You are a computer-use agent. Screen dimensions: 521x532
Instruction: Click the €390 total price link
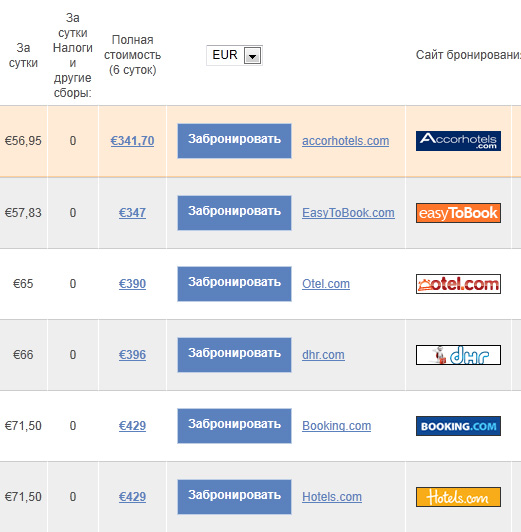pyautogui.click(x=132, y=284)
